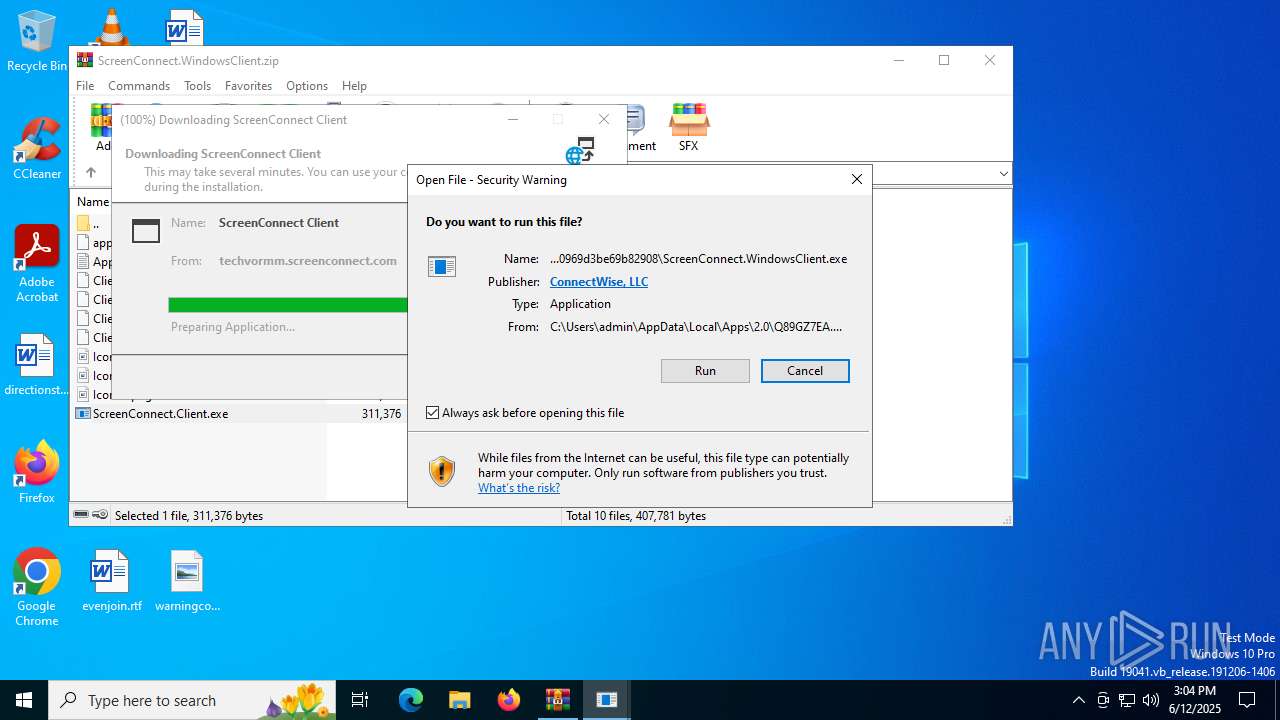Viewport: 1280px width, 720px height.
Task: Open the 'What's the risk?' link
Action: pyautogui.click(x=519, y=488)
